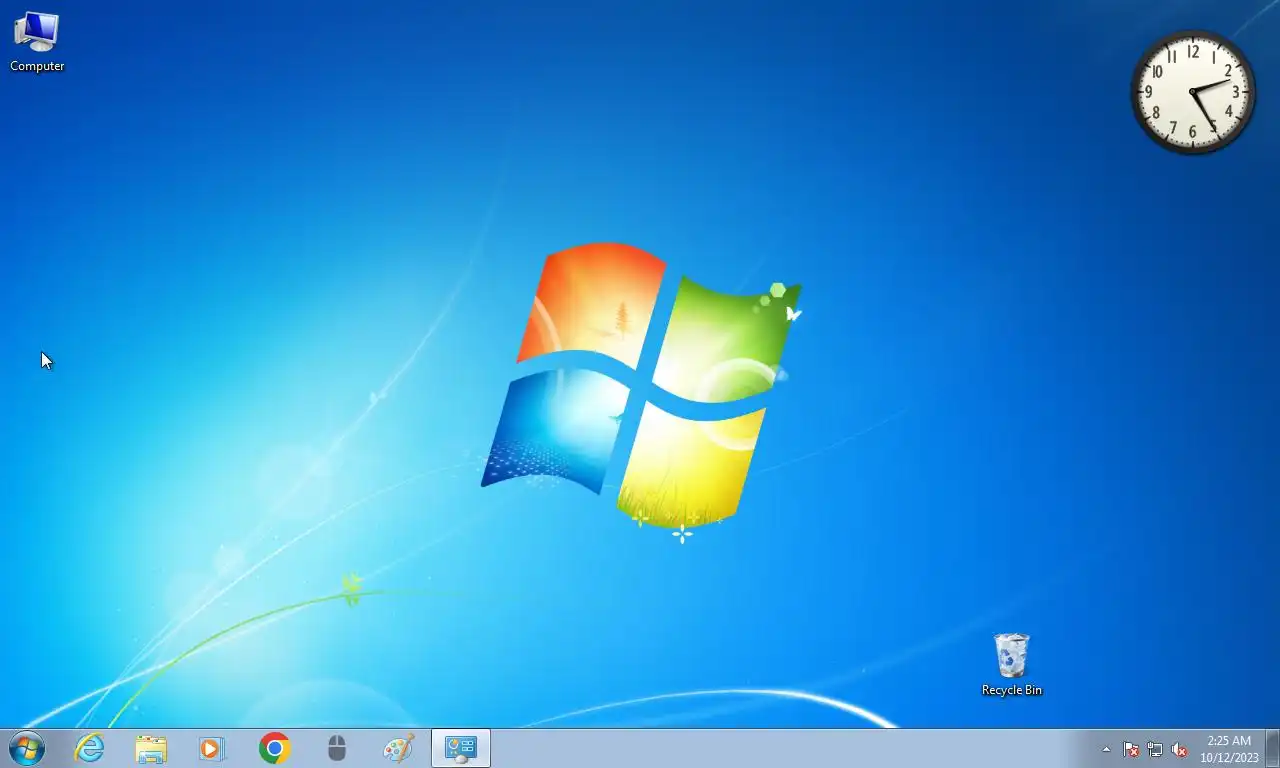Open Google Chrome from the taskbar
The width and height of the screenshot is (1280, 768).
click(x=274, y=748)
